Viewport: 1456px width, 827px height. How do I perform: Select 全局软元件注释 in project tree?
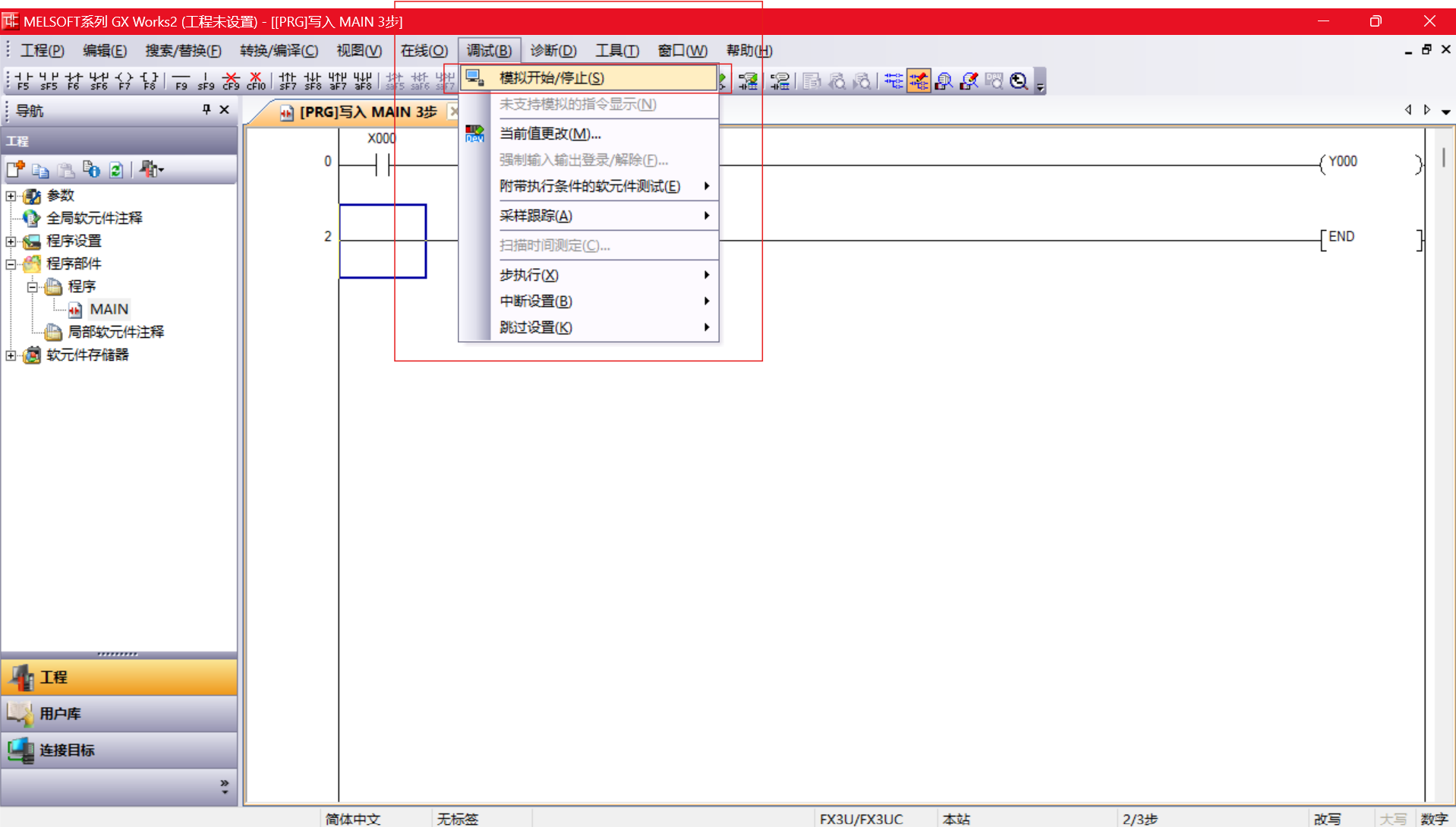(94, 219)
